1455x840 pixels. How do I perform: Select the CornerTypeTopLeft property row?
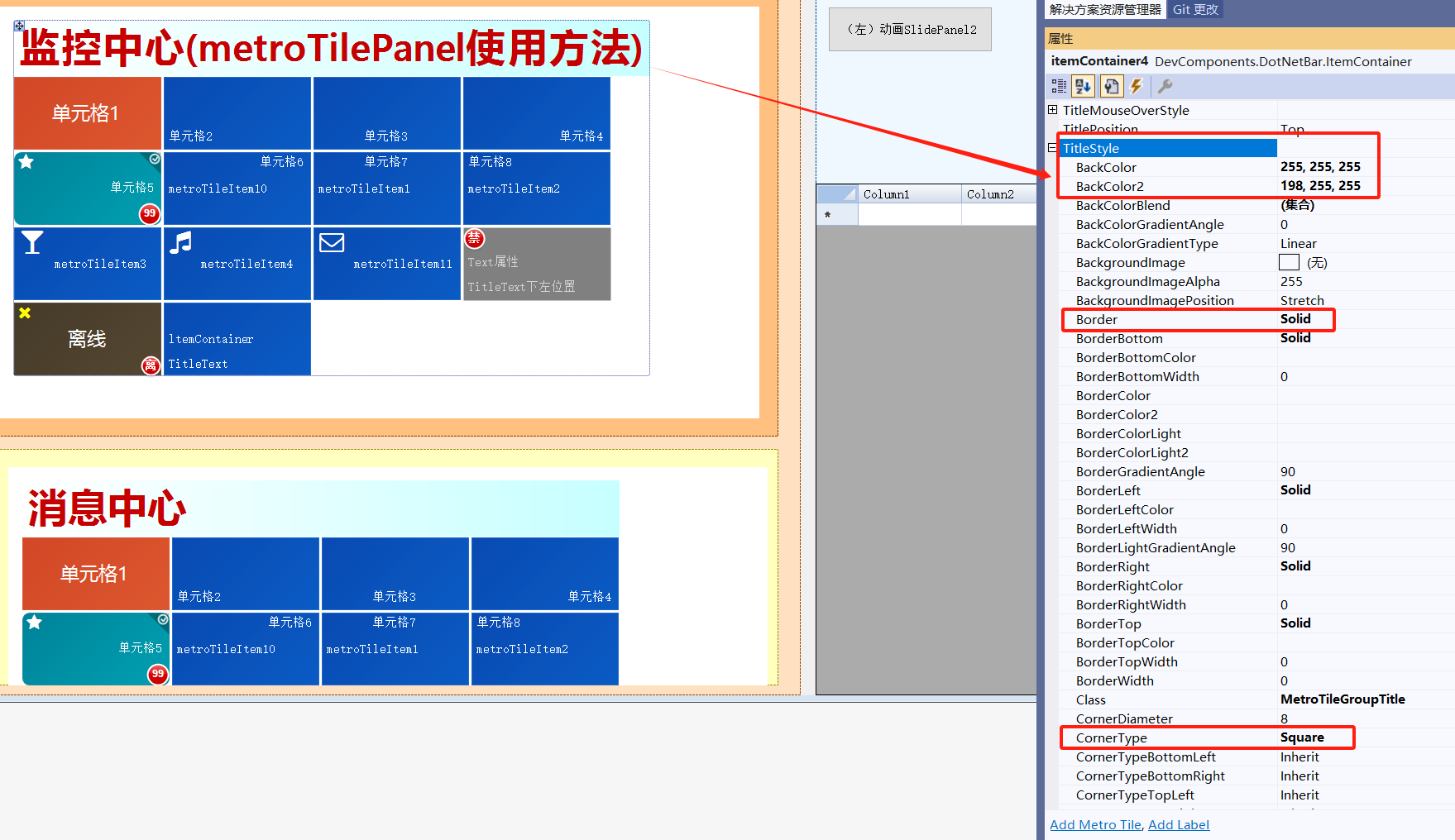click(1257, 795)
